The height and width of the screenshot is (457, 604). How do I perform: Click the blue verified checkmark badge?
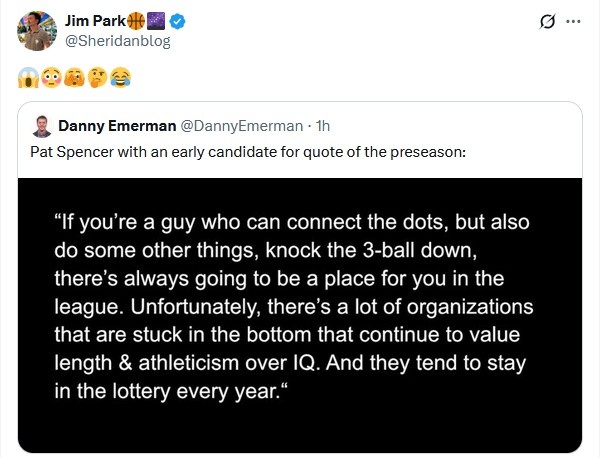pyautogui.click(x=177, y=21)
